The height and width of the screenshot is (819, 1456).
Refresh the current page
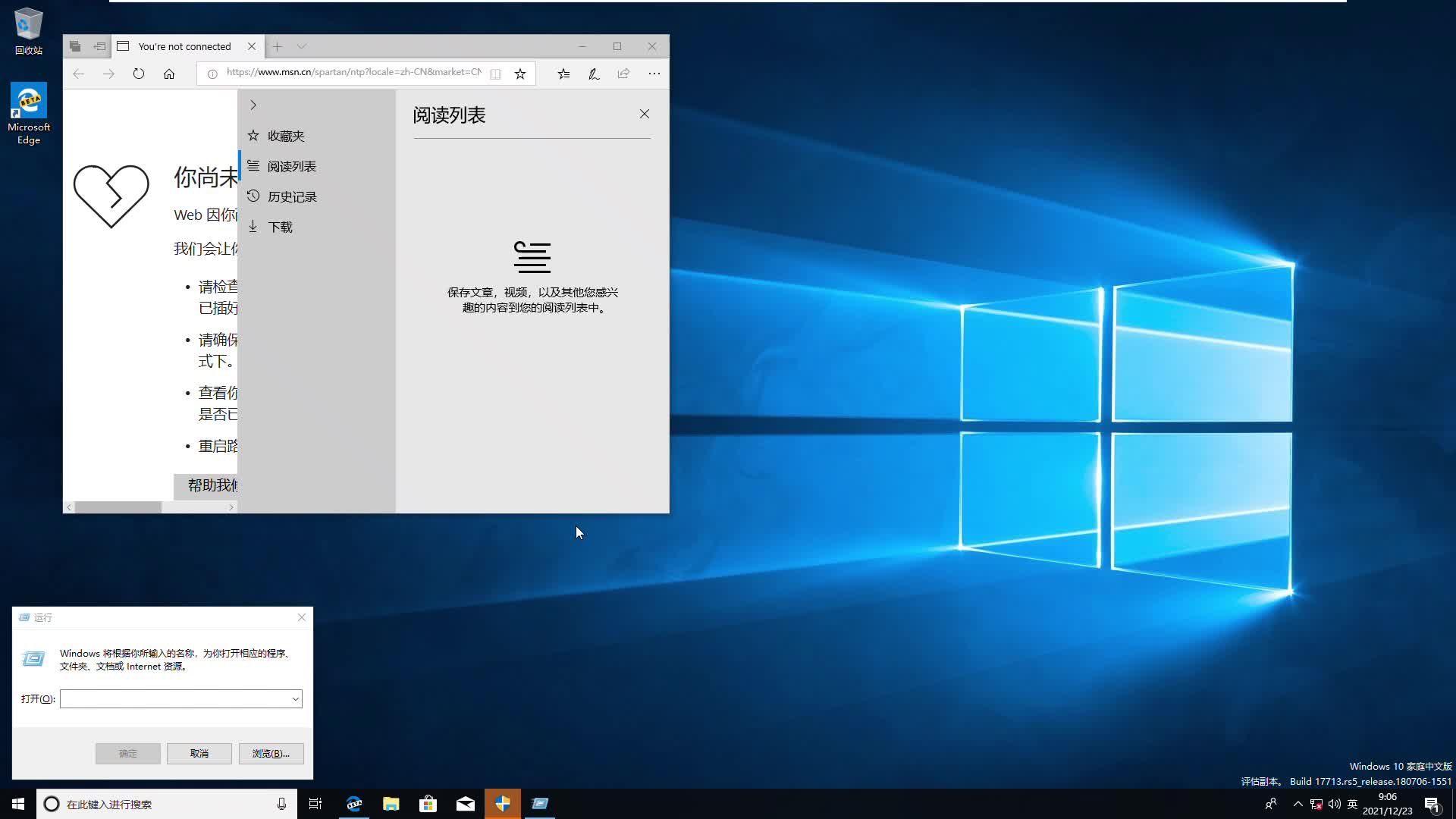[139, 74]
